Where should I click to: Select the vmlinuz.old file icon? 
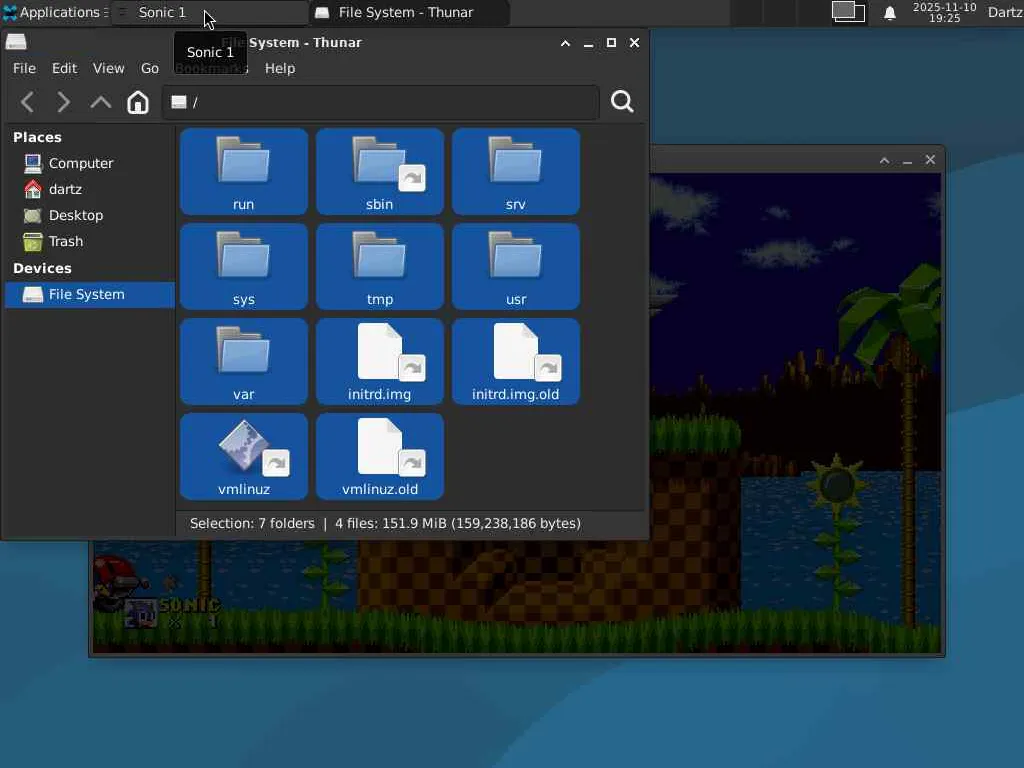tap(381, 446)
